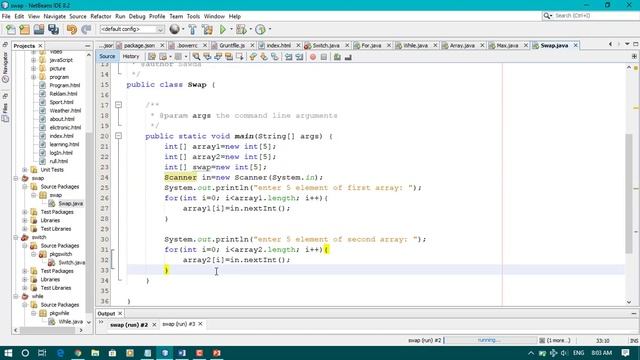The width and height of the screenshot is (640, 360).
Task: Switch editor to History view
Action: click(x=131, y=56)
